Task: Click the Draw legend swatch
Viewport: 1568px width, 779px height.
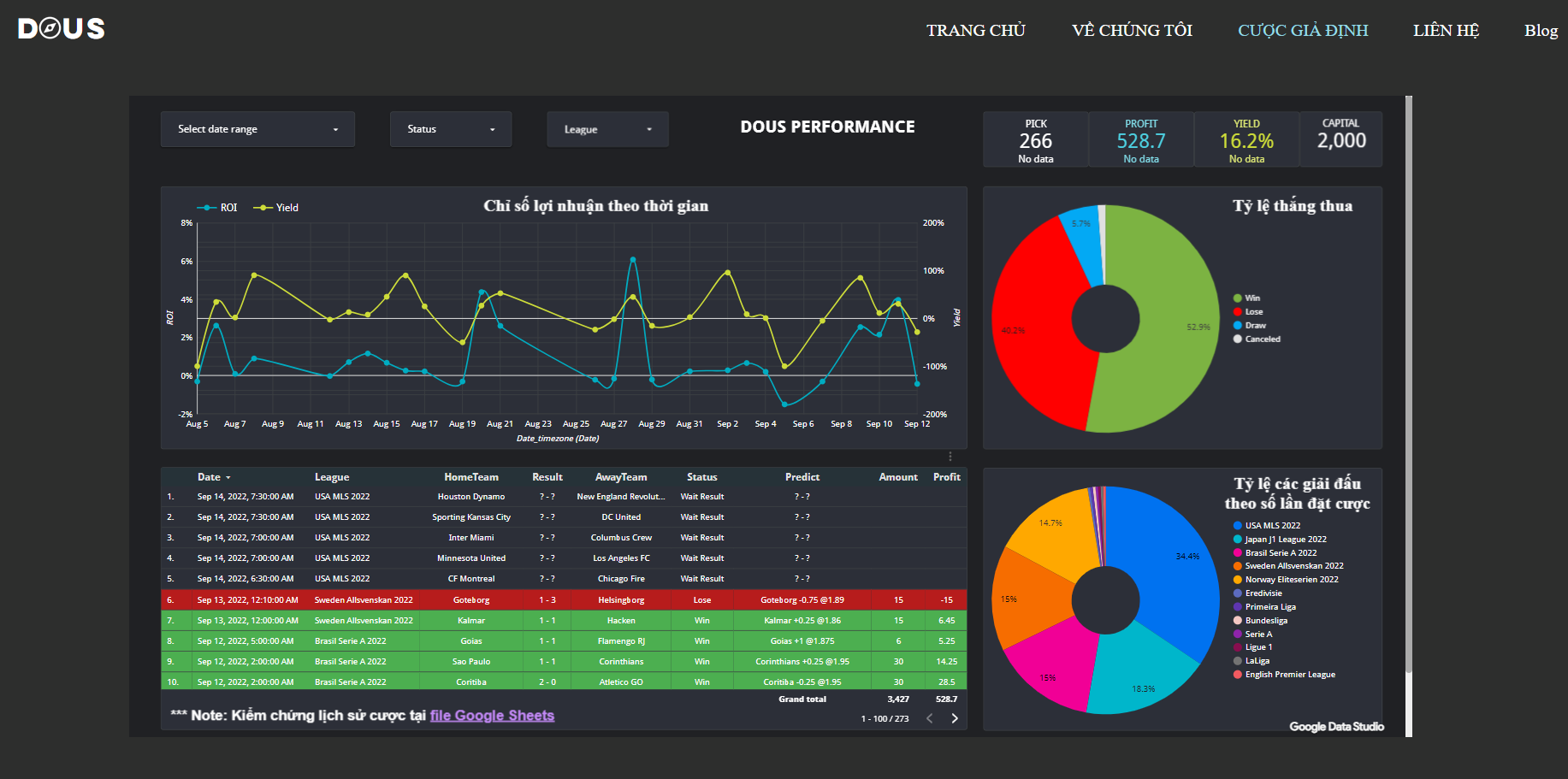Action: (1237, 326)
